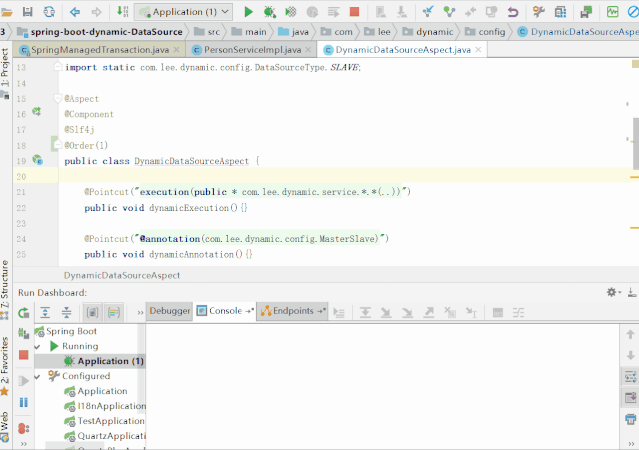
Task: Switch to the Endpoints tab
Action: click(x=293, y=311)
